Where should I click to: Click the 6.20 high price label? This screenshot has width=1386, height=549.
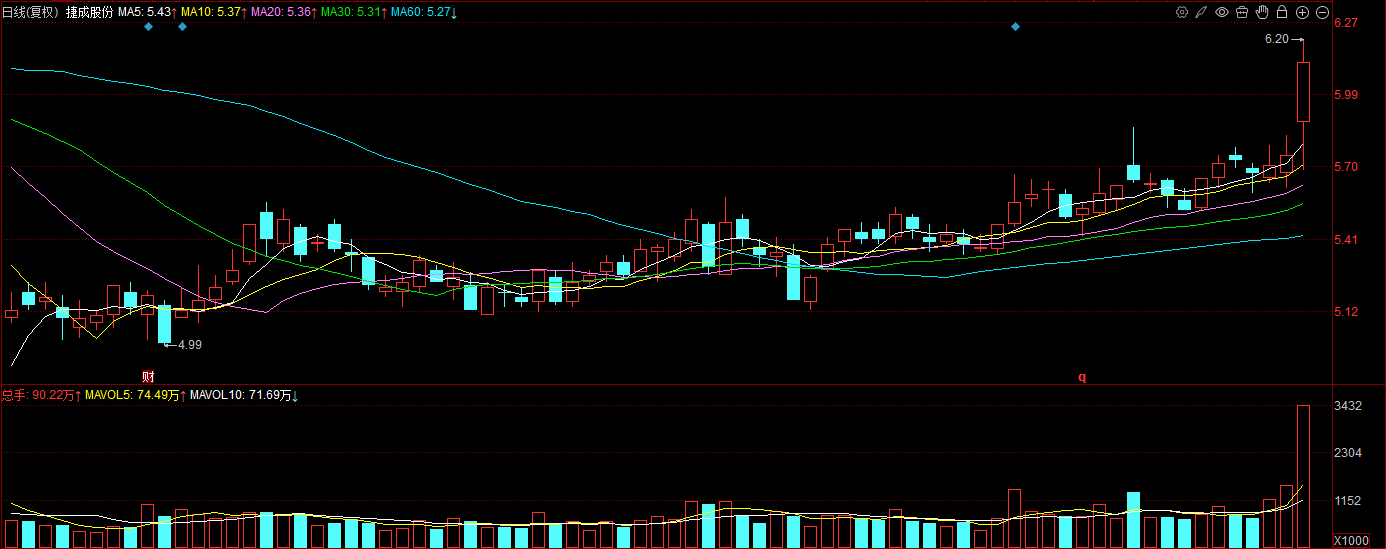point(1276,39)
